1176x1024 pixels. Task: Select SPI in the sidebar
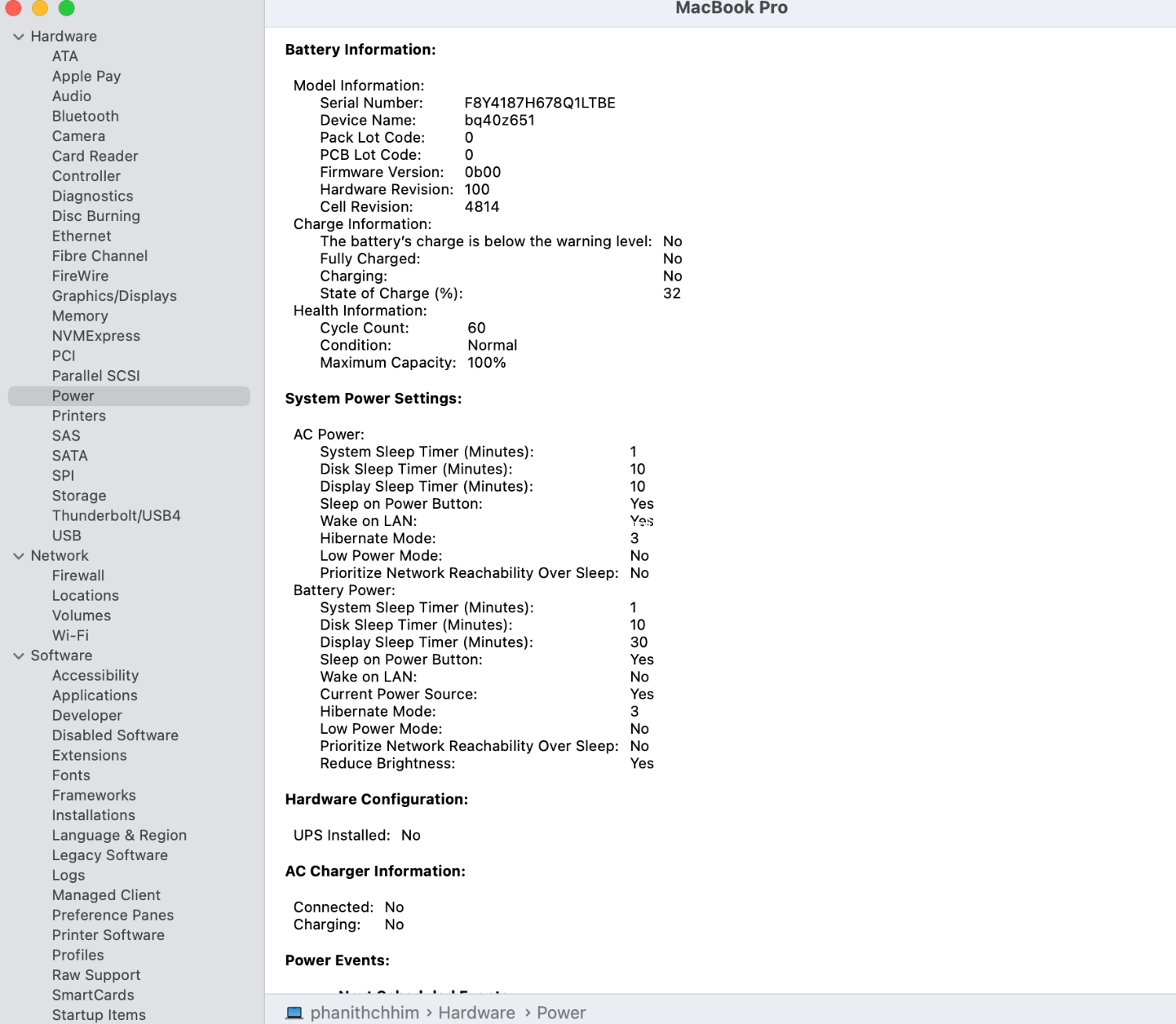(63, 476)
